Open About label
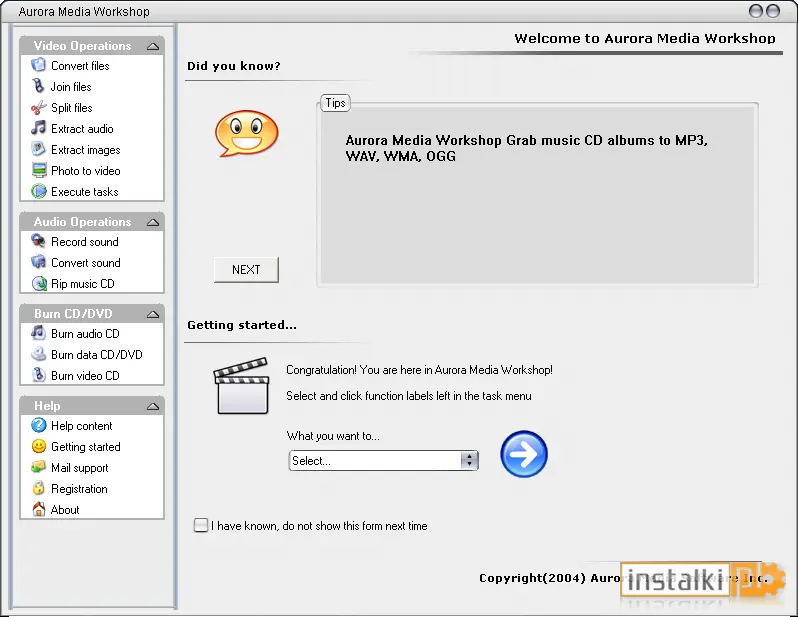This screenshot has height=617, width=798. [x=65, y=510]
